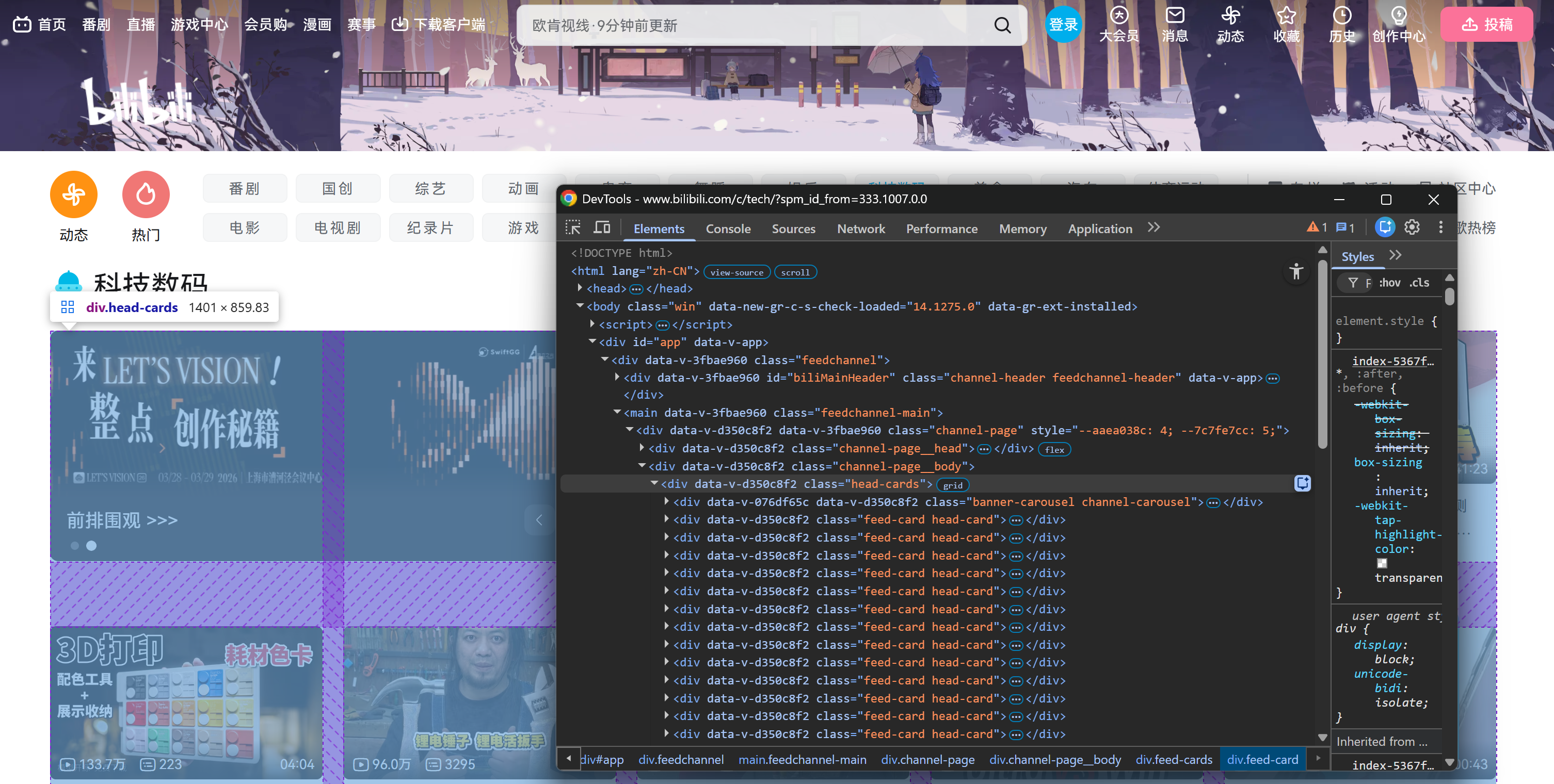The height and width of the screenshot is (784, 1554).
Task: Select the 动态 pinwheel icon in sidebar
Action: coord(73,194)
